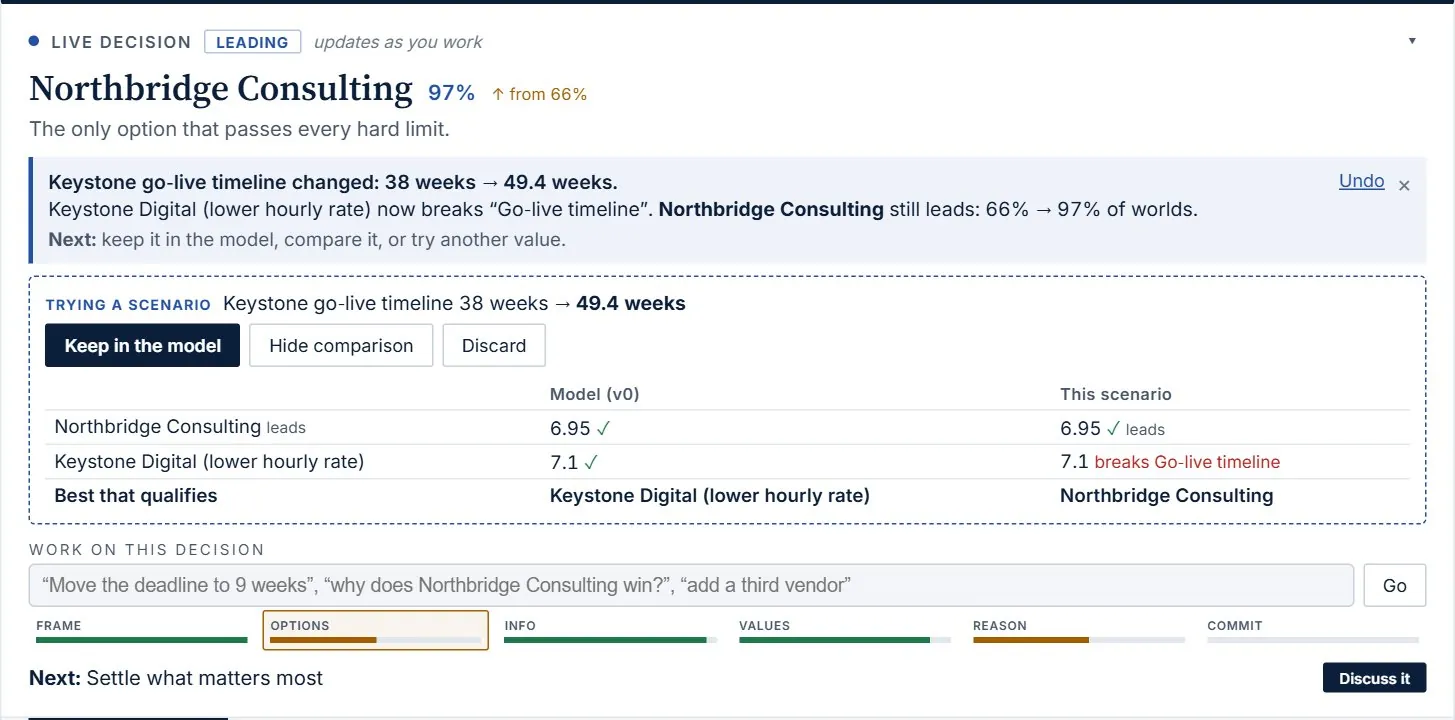Open Discuss it

pyautogui.click(x=1374, y=677)
